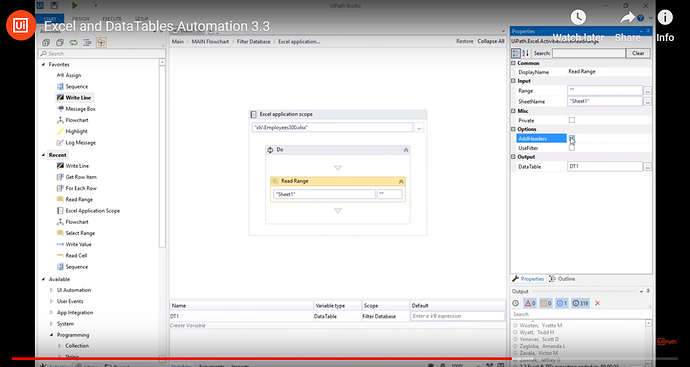Screen dimensions: 690x367
Task: Toggle the errors filter showing 0
Action: [530, 303]
